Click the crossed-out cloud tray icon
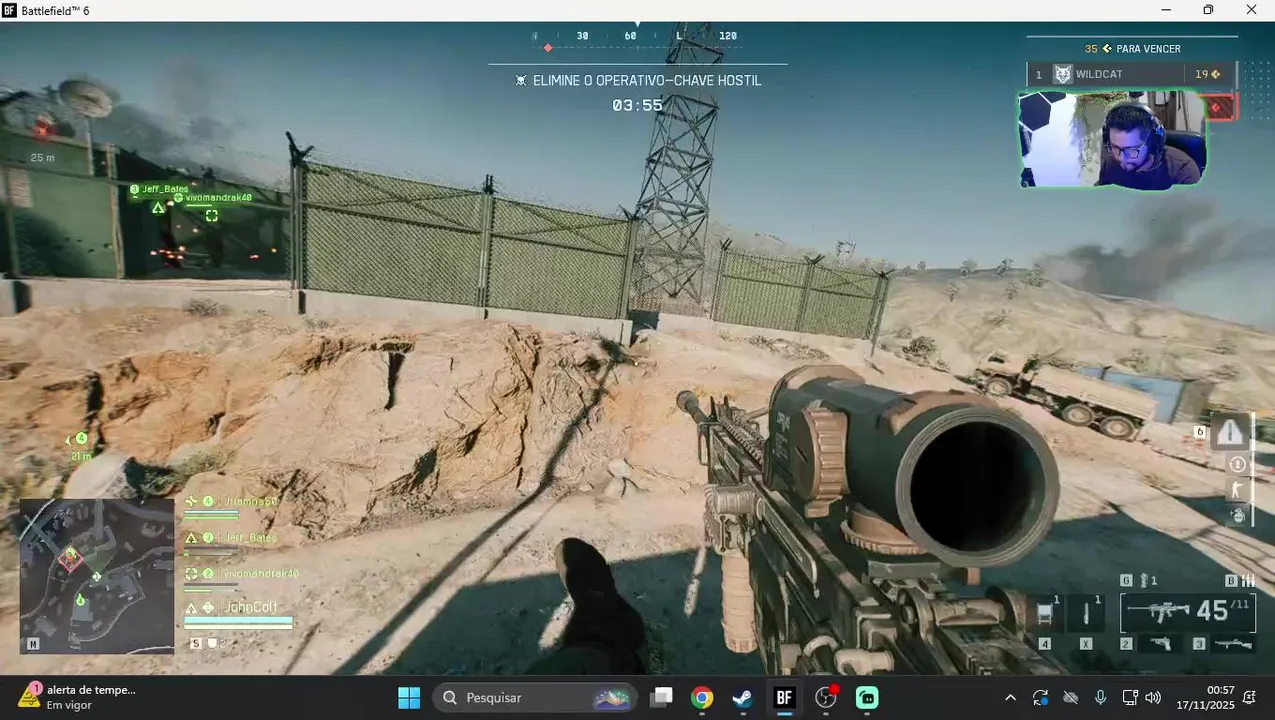Viewport: 1275px width, 720px height. (x=1070, y=697)
